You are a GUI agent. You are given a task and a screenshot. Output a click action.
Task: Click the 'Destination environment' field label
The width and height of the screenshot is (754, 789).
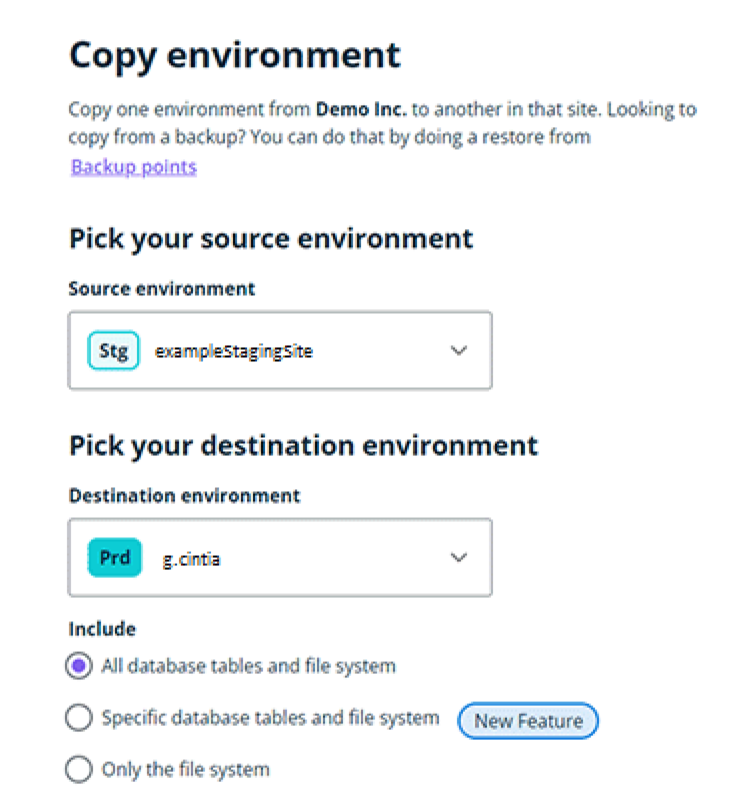tap(184, 495)
